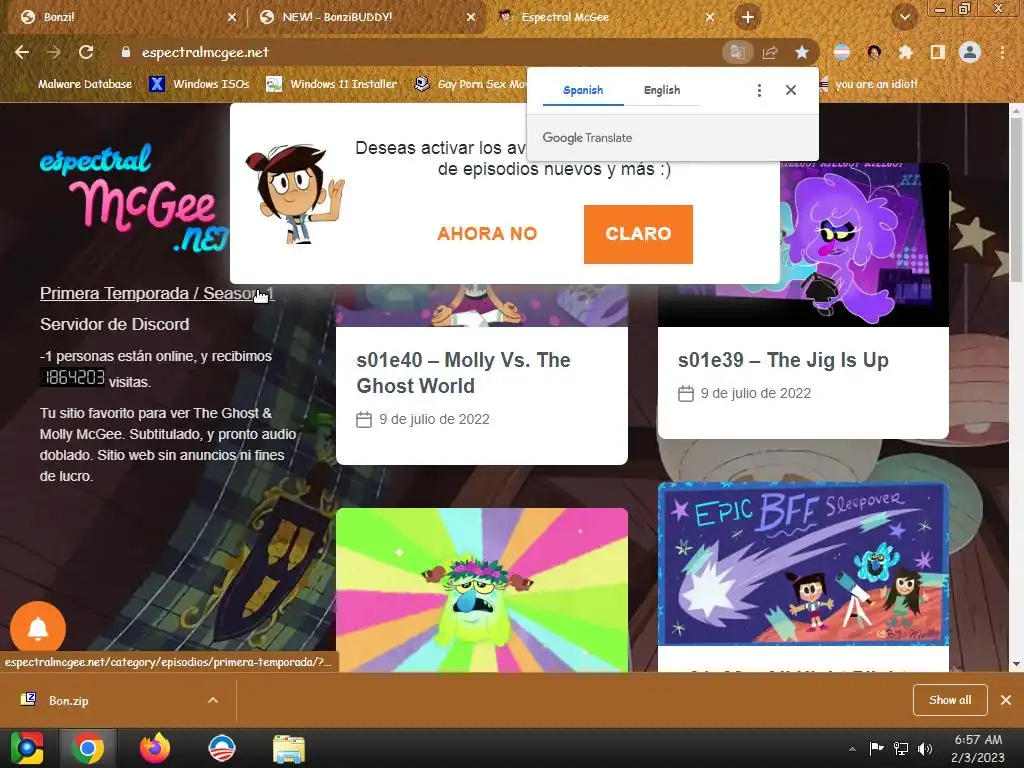Click the lock icon in the address bar
The height and width of the screenshot is (768, 1024).
[x=126, y=52]
